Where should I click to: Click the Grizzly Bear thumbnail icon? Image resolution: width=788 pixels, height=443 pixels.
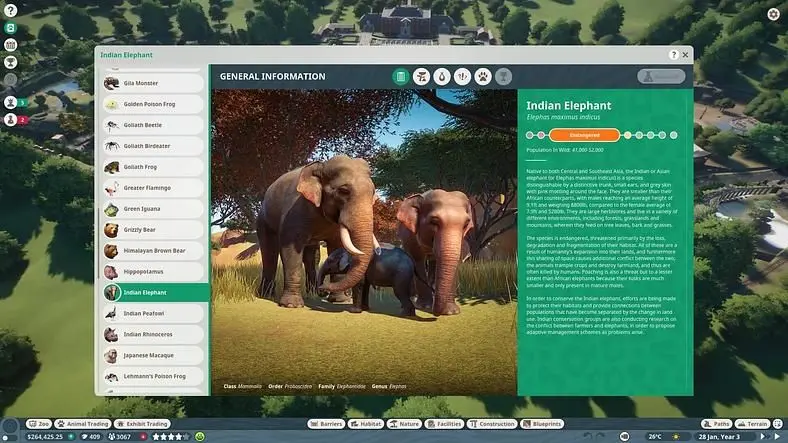111,230
